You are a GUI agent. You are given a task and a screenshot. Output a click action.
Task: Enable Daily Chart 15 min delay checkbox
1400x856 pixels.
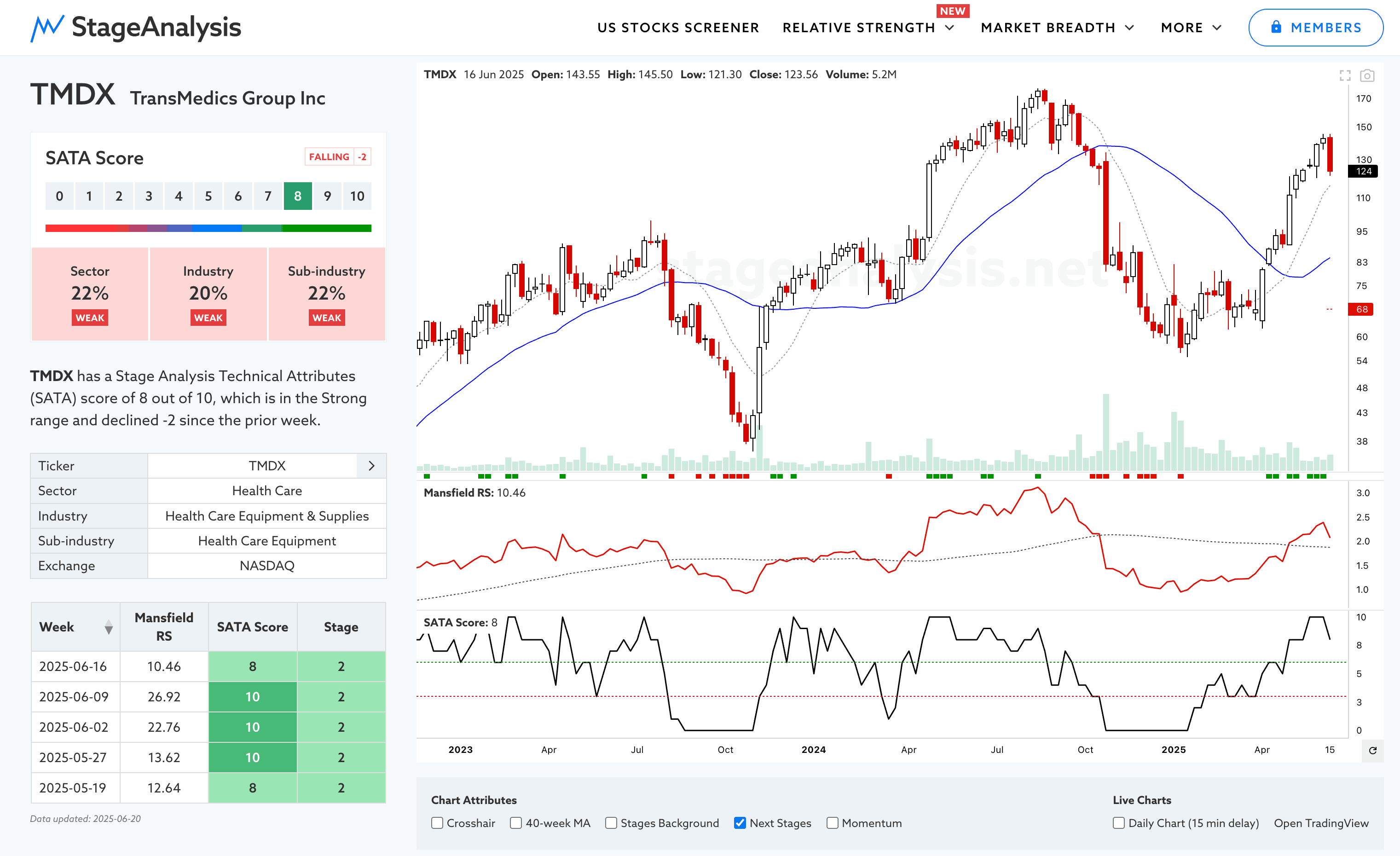point(1119,823)
